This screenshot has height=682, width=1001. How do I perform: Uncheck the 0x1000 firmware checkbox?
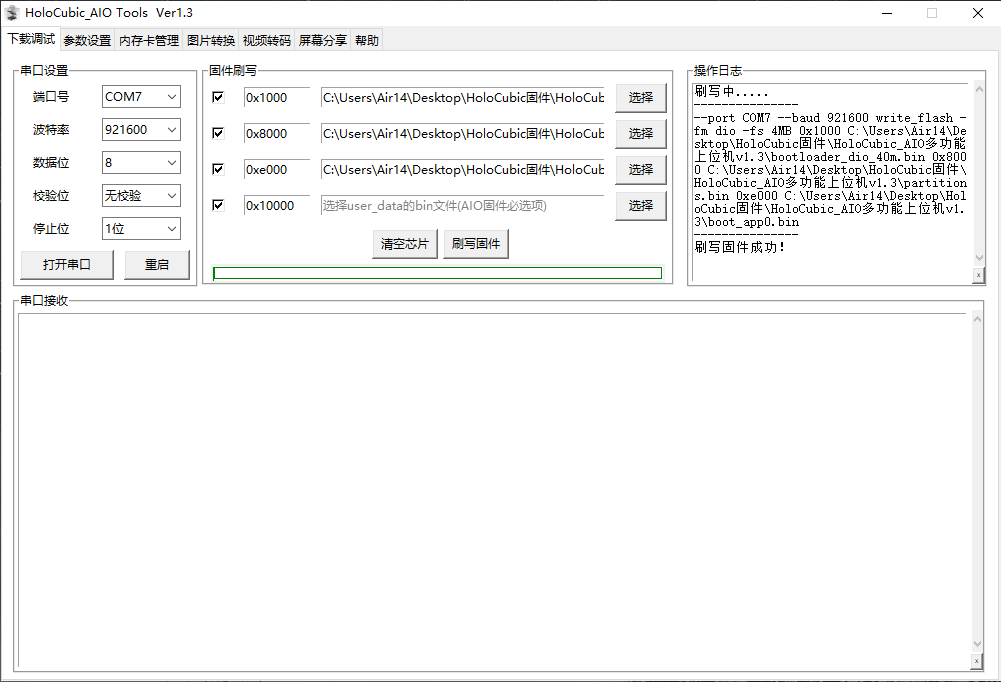click(217, 97)
